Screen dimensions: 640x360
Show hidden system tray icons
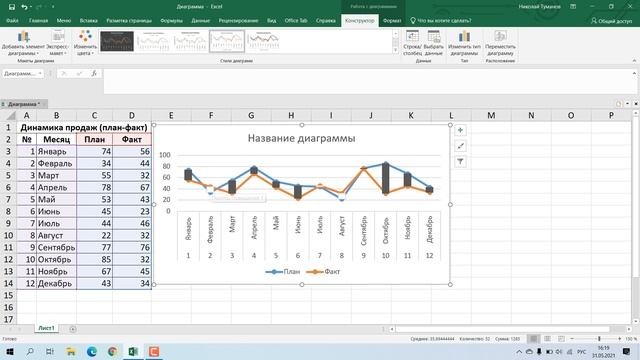519,351
